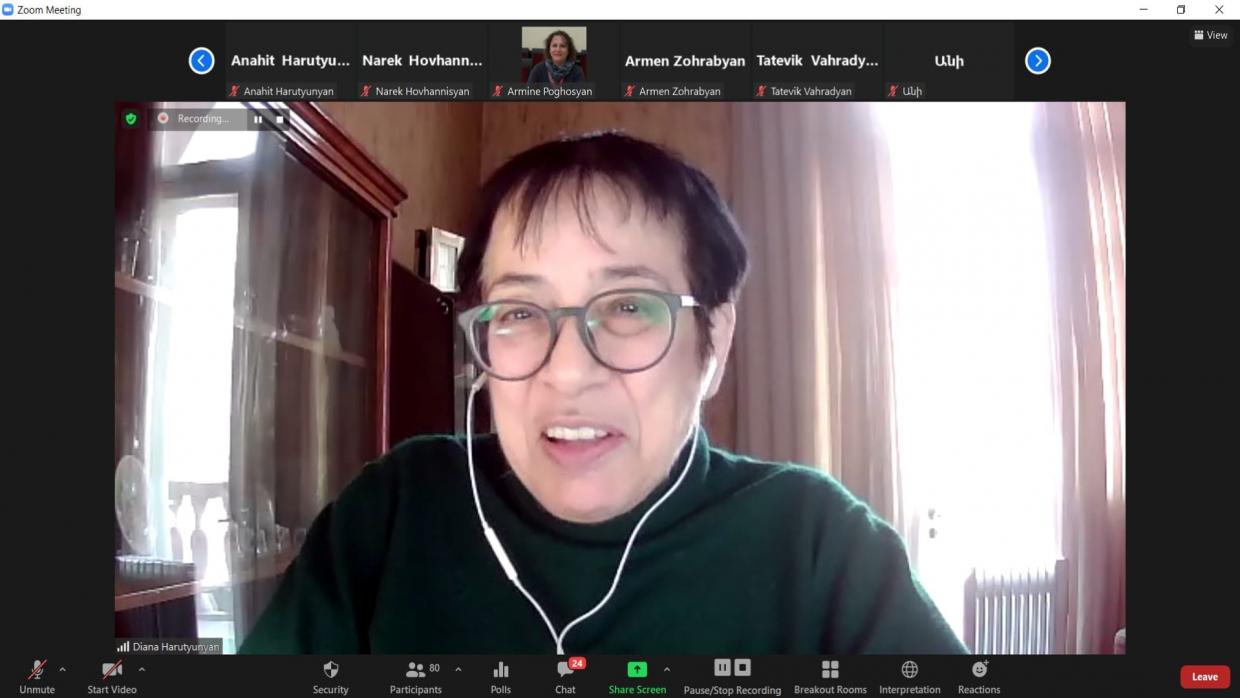The width and height of the screenshot is (1240, 698).
Task: Click the red Leave button
Action: tap(1205, 677)
